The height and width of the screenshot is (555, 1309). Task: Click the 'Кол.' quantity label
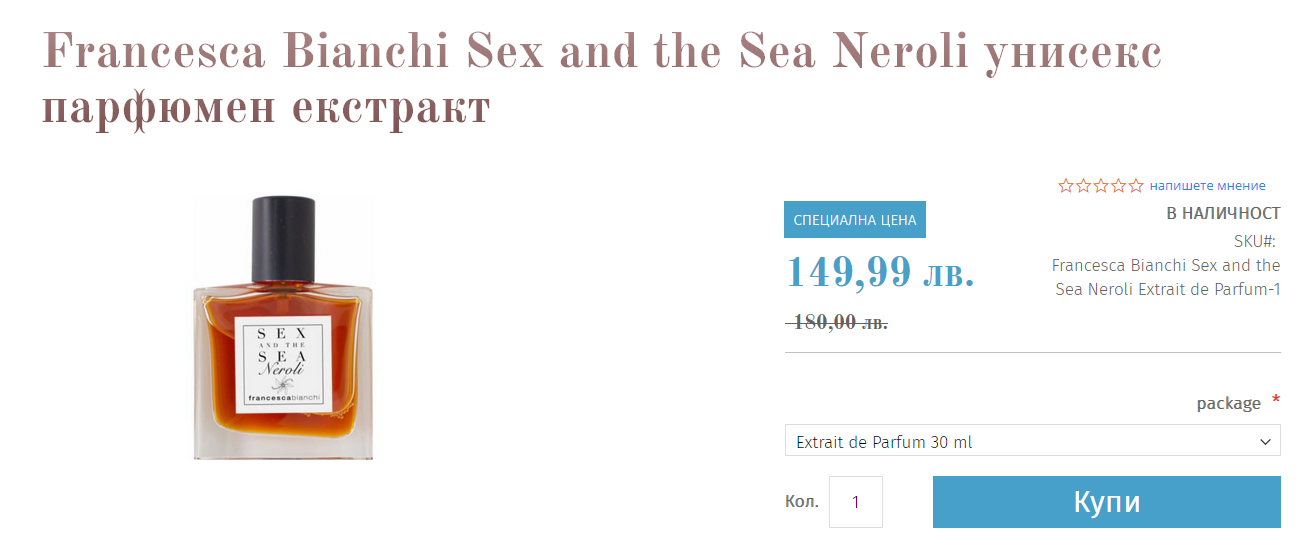802,501
